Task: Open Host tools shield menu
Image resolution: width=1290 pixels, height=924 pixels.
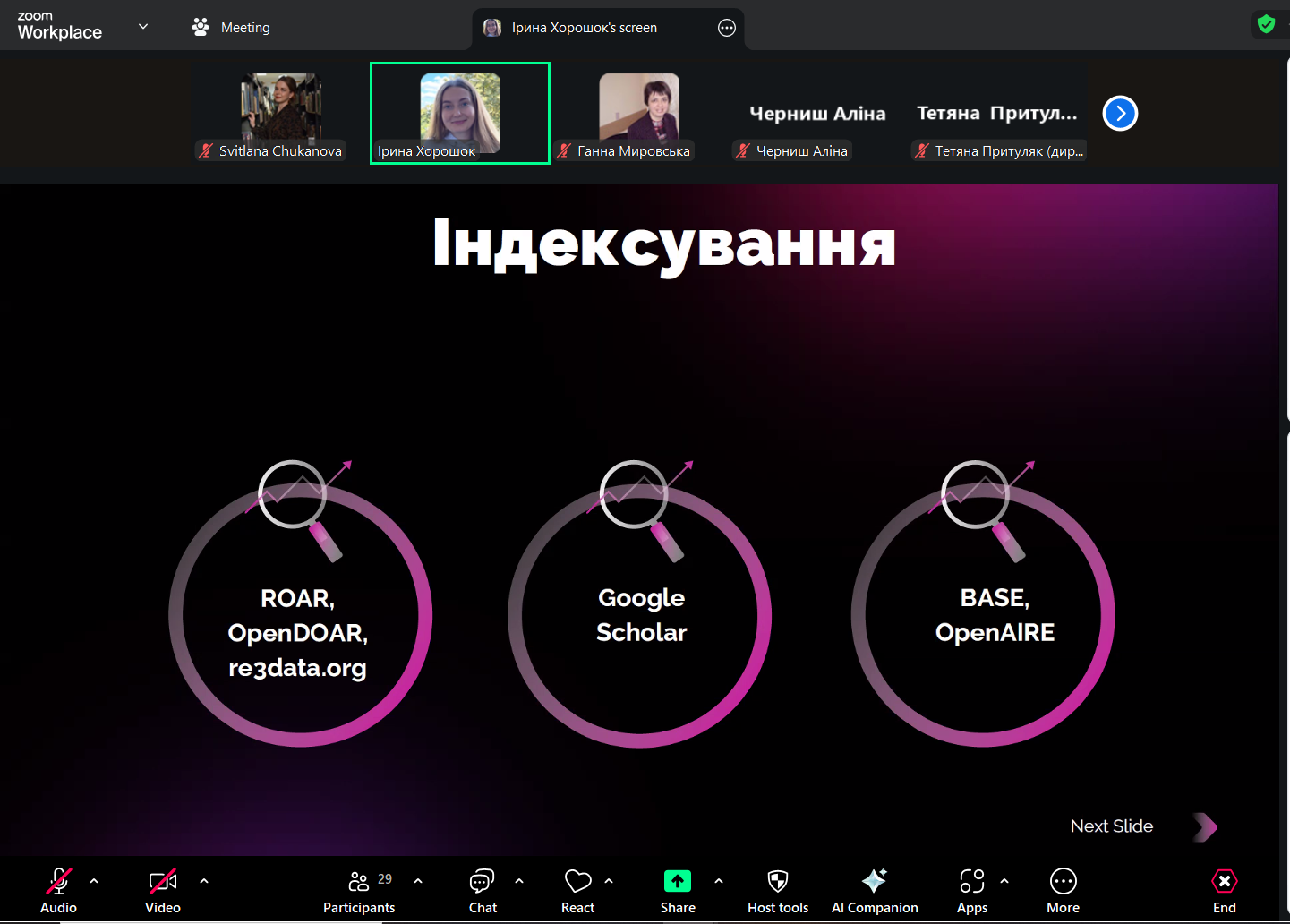Action: tap(778, 891)
